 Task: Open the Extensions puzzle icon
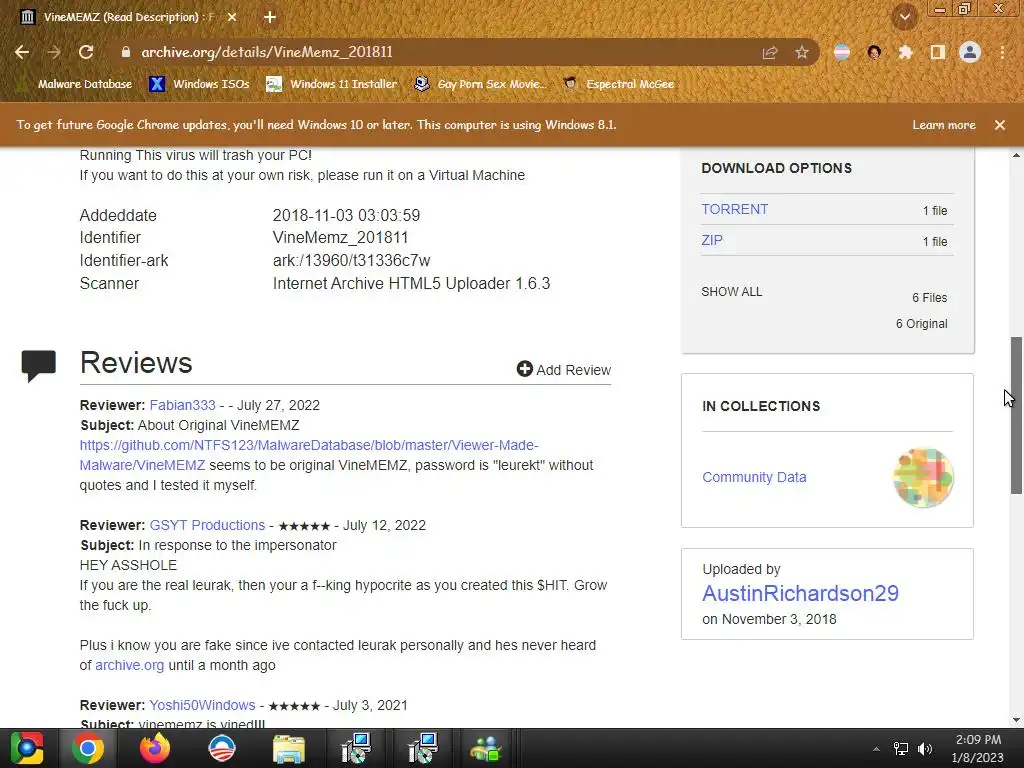coord(905,52)
